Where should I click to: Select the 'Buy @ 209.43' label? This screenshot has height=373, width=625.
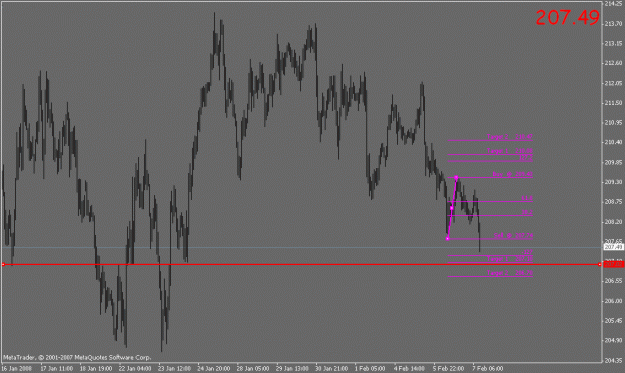tap(513, 174)
